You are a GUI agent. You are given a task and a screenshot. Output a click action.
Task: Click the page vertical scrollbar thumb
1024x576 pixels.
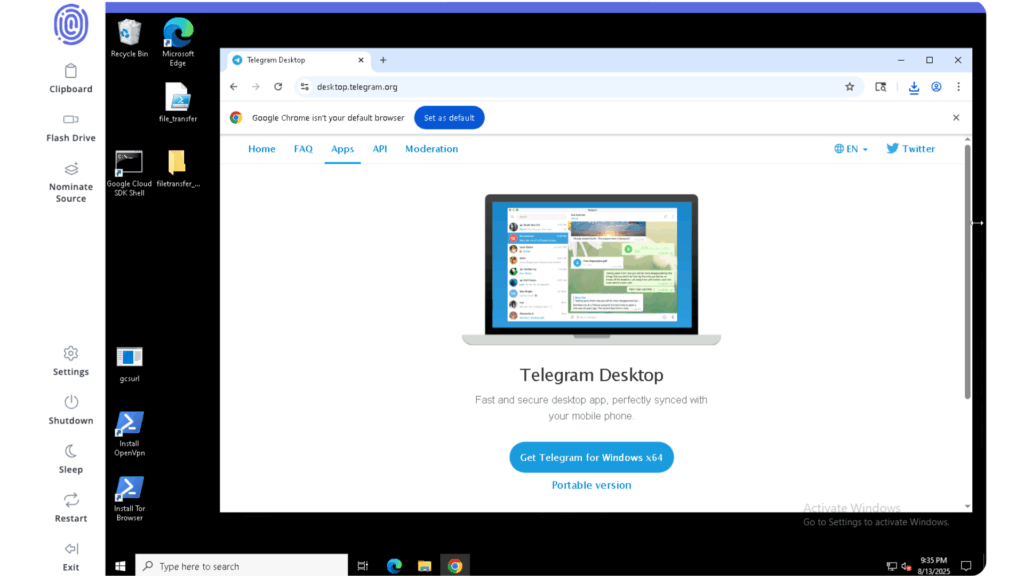(967, 271)
